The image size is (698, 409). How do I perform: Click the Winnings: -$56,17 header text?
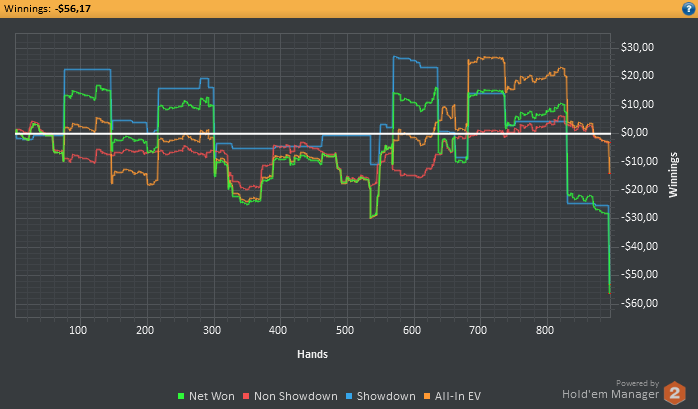(47, 8)
